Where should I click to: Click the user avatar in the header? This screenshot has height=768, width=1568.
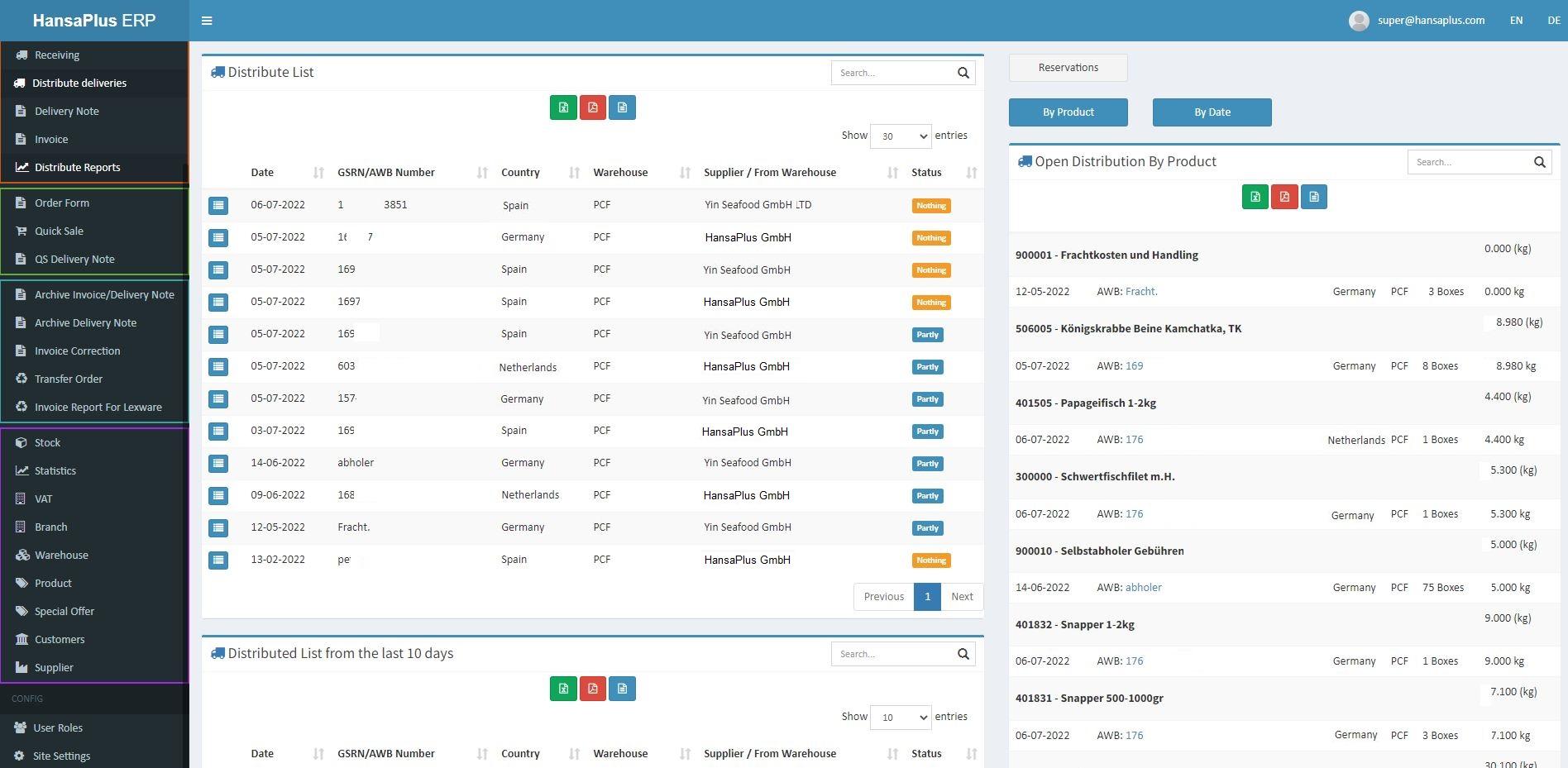pyautogui.click(x=1358, y=20)
